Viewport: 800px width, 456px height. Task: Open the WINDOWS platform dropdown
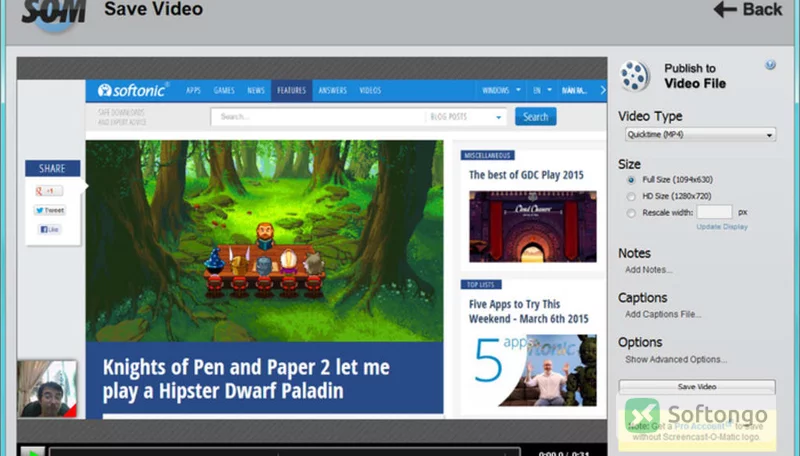[x=502, y=90]
